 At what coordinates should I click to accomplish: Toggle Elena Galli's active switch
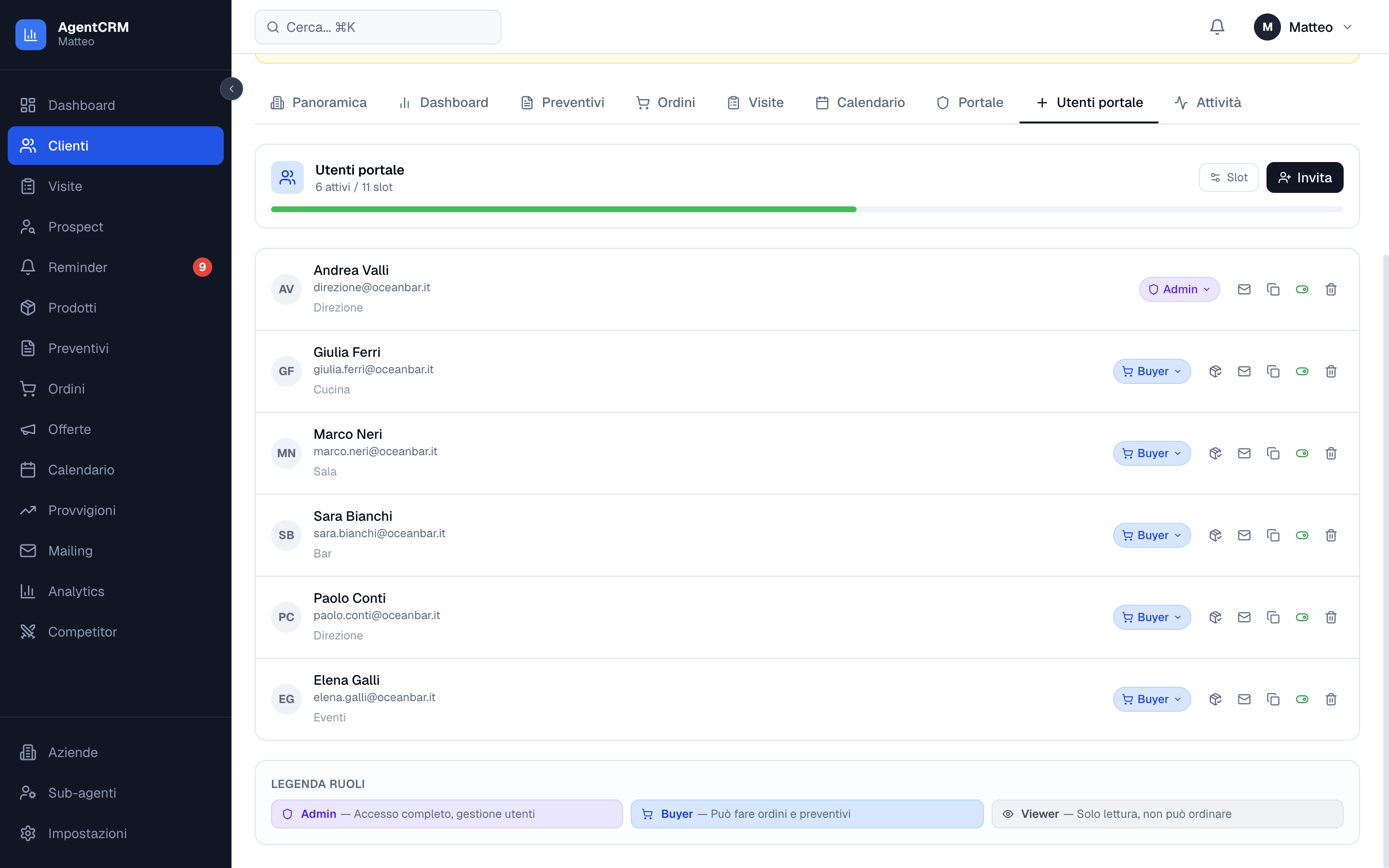click(1302, 699)
